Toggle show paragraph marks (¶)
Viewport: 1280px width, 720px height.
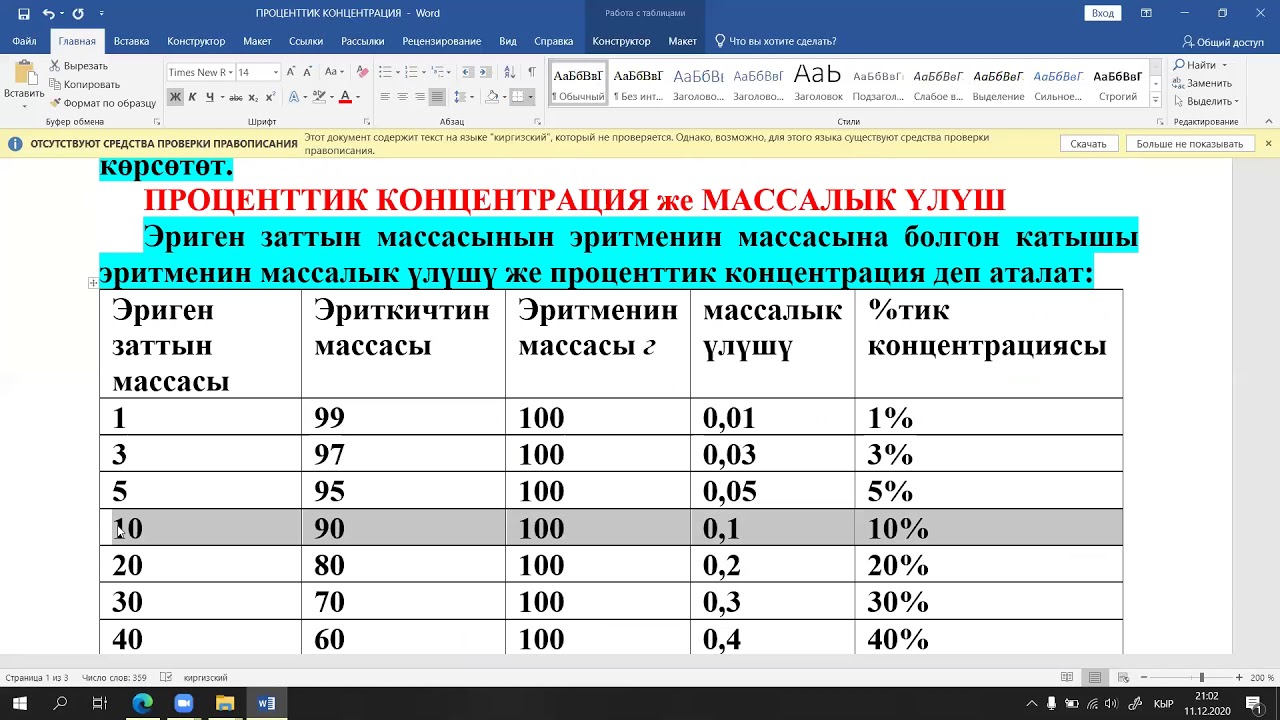[531, 72]
